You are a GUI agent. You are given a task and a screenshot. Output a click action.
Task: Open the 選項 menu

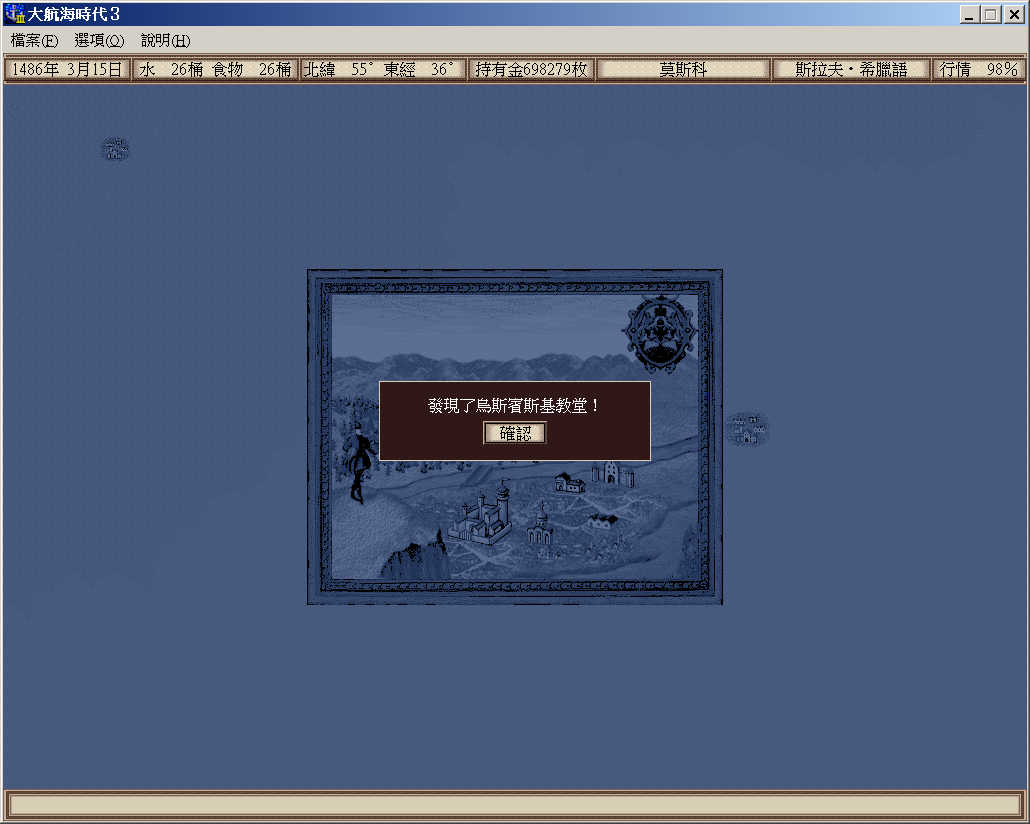click(99, 41)
